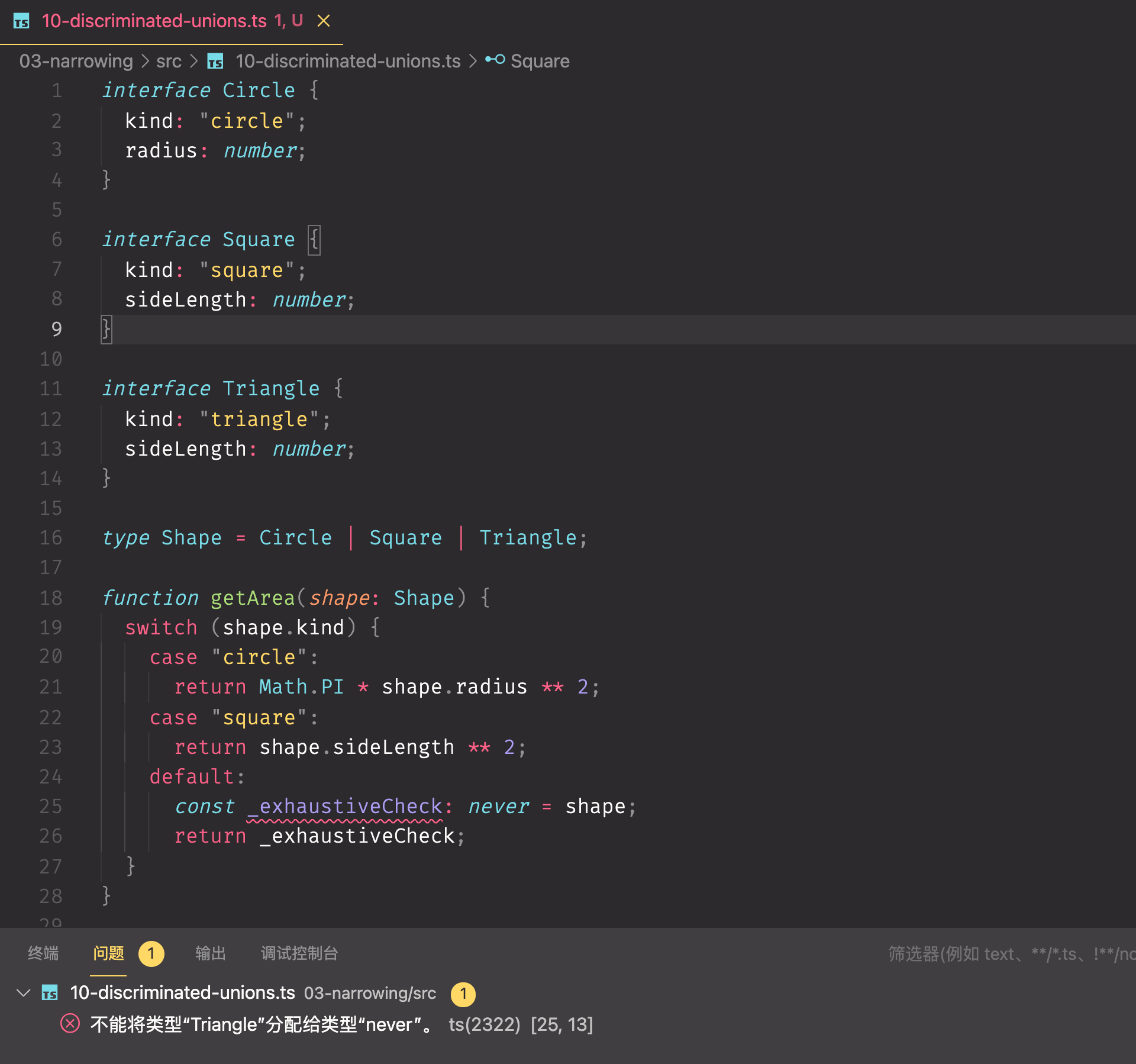Click the Triangle interface name on line 11
The width and height of the screenshot is (1136, 1064).
tap(271, 389)
